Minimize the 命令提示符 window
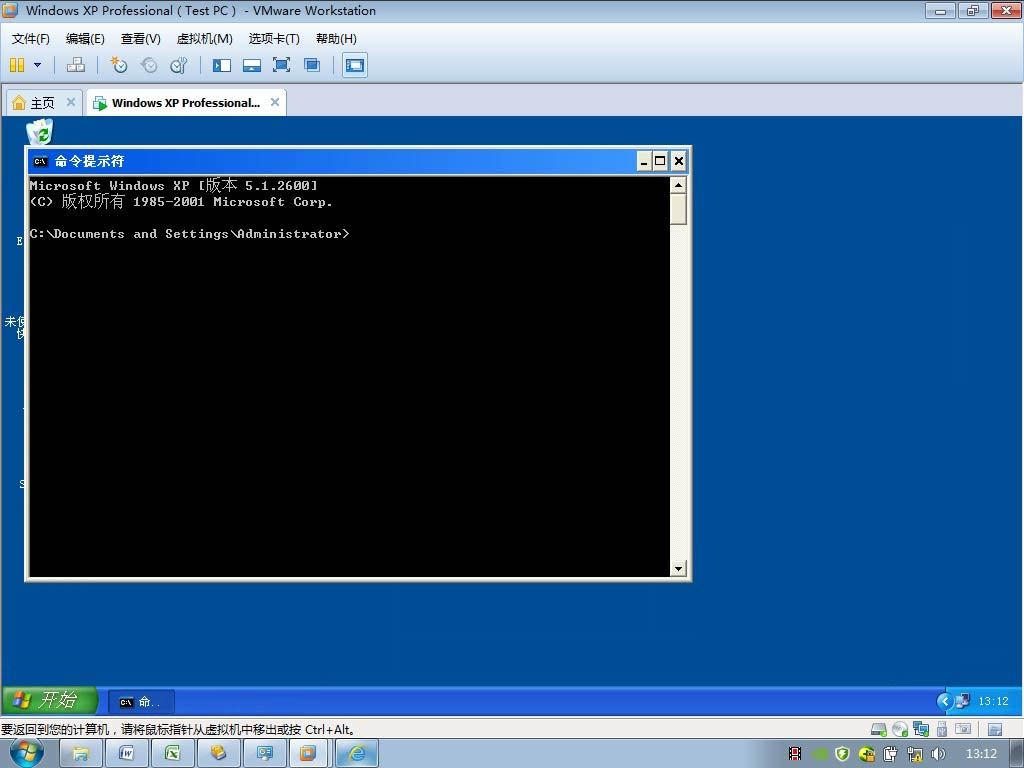The width and height of the screenshot is (1024, 768). click(644, 161)
